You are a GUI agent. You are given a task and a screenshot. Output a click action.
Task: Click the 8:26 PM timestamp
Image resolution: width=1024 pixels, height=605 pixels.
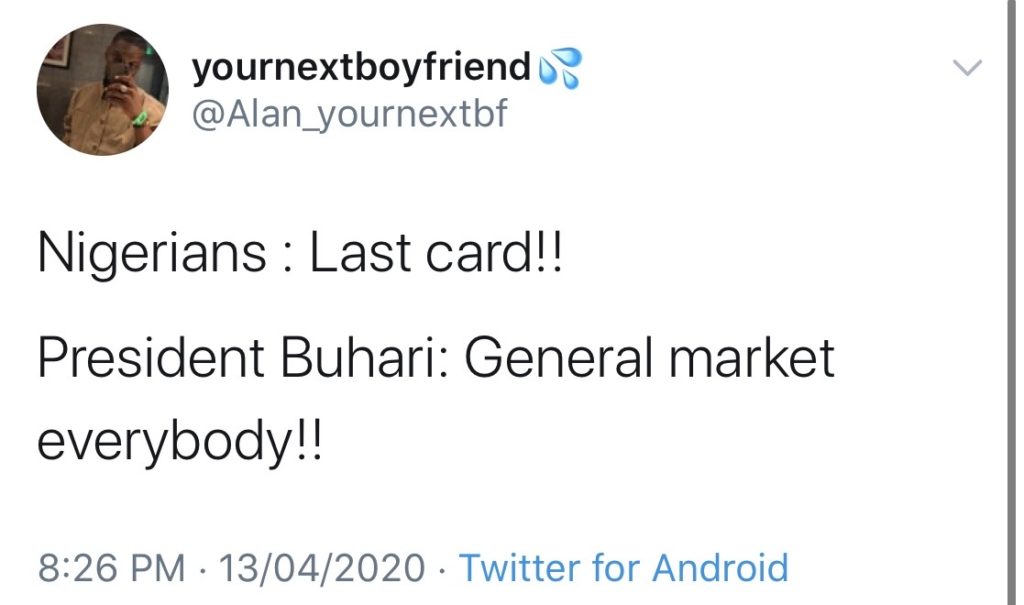point(111,568)
